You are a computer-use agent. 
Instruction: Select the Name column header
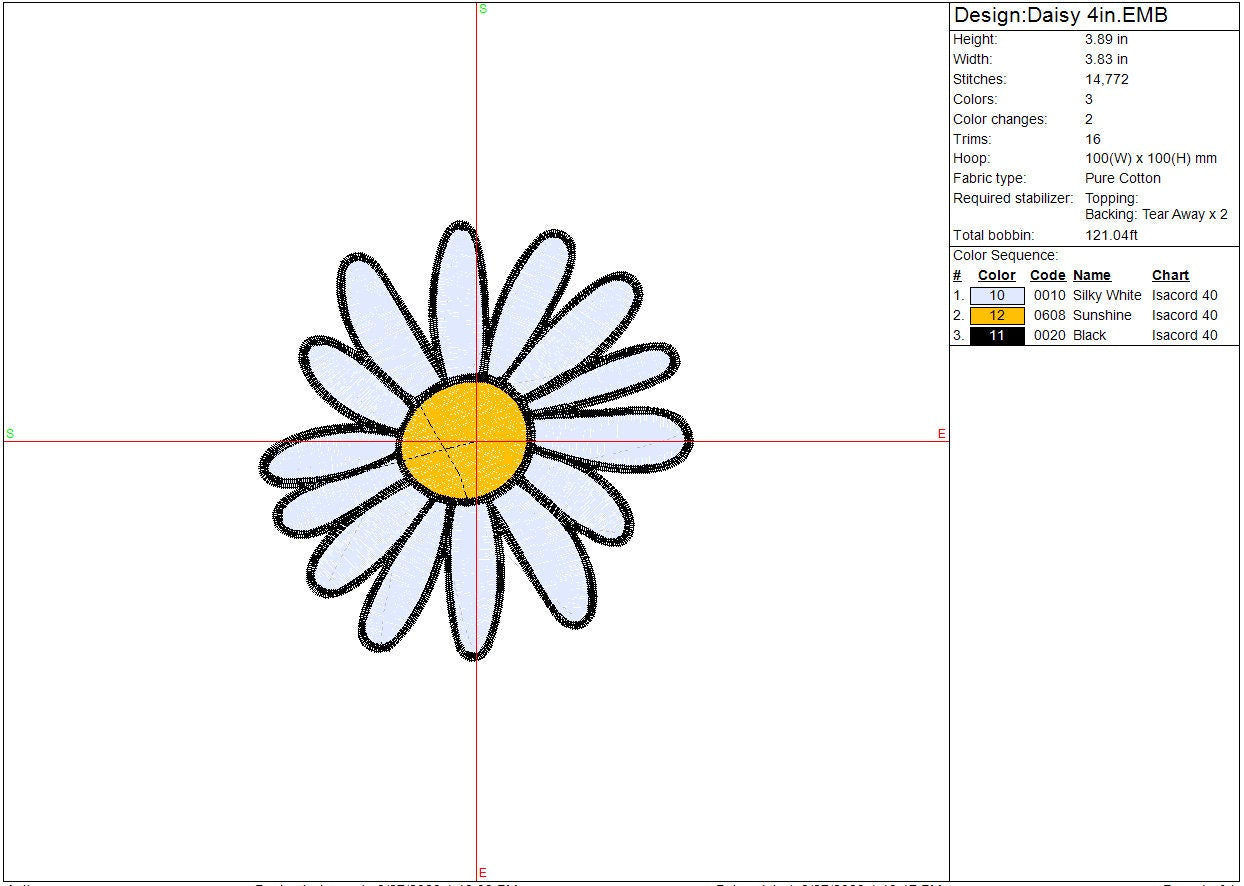pos(1091,276)
